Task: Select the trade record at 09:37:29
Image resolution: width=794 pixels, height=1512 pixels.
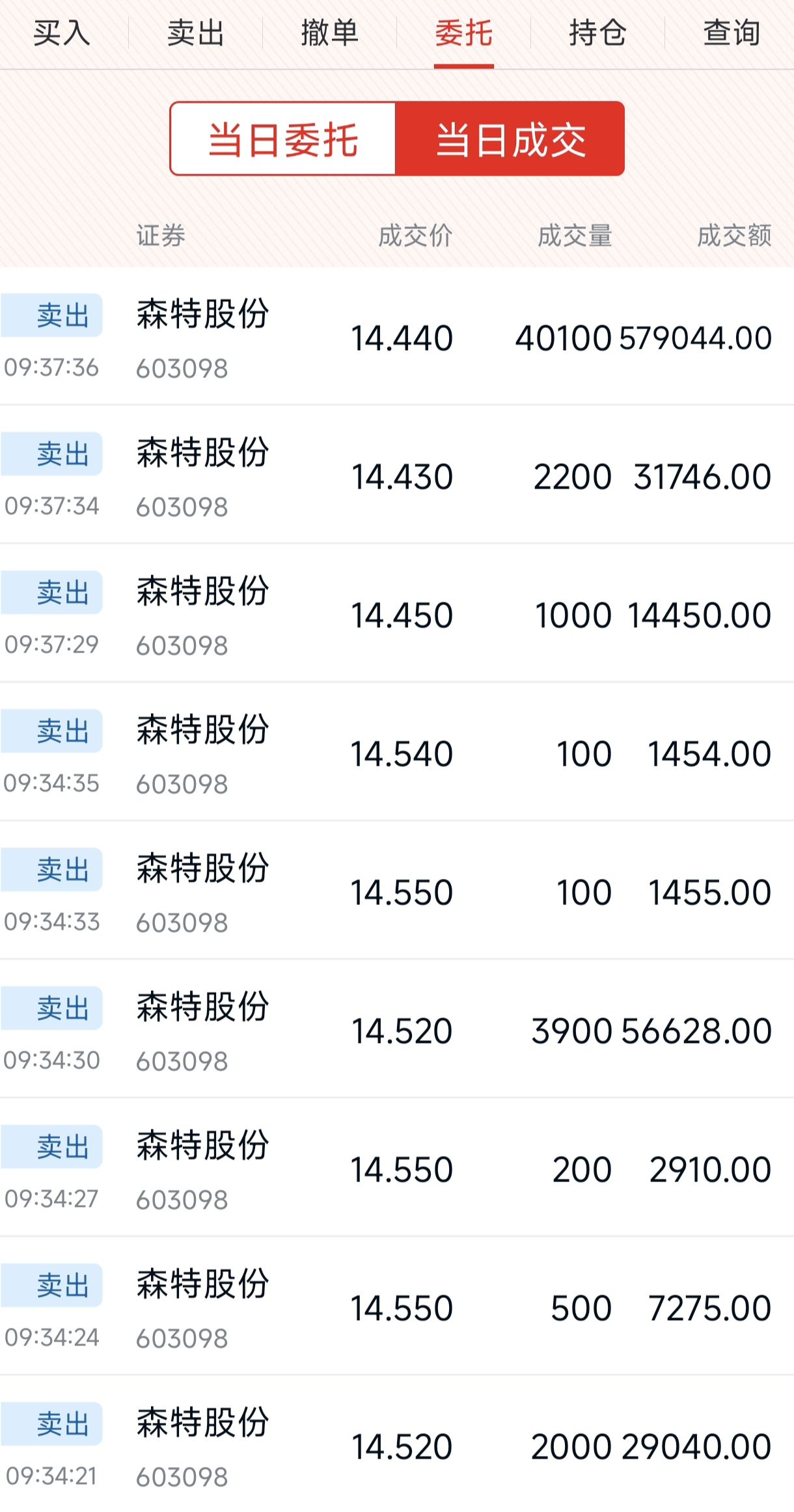Action: click(x=397, y=615)
